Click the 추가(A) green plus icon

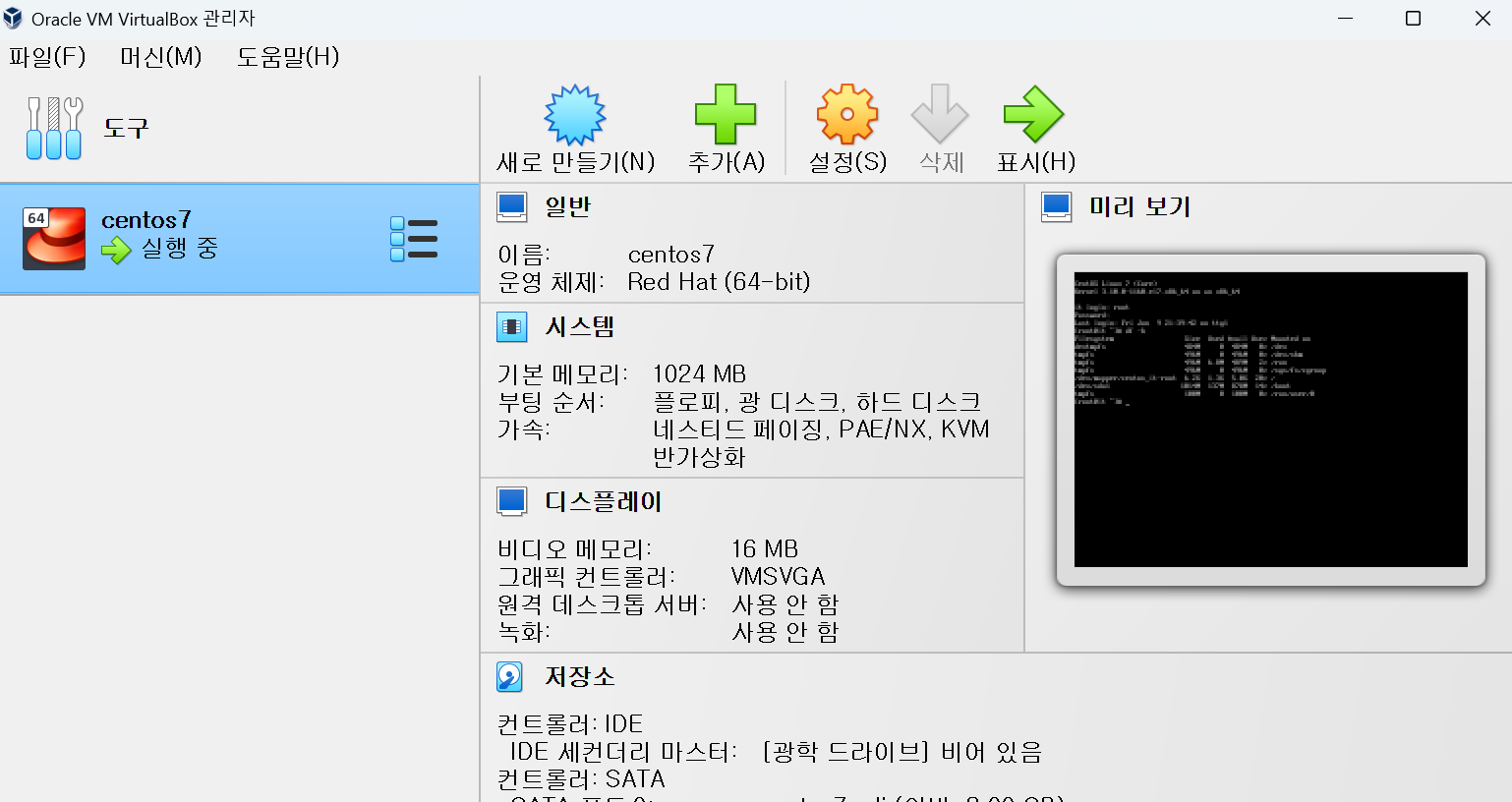tap(726, 115)
